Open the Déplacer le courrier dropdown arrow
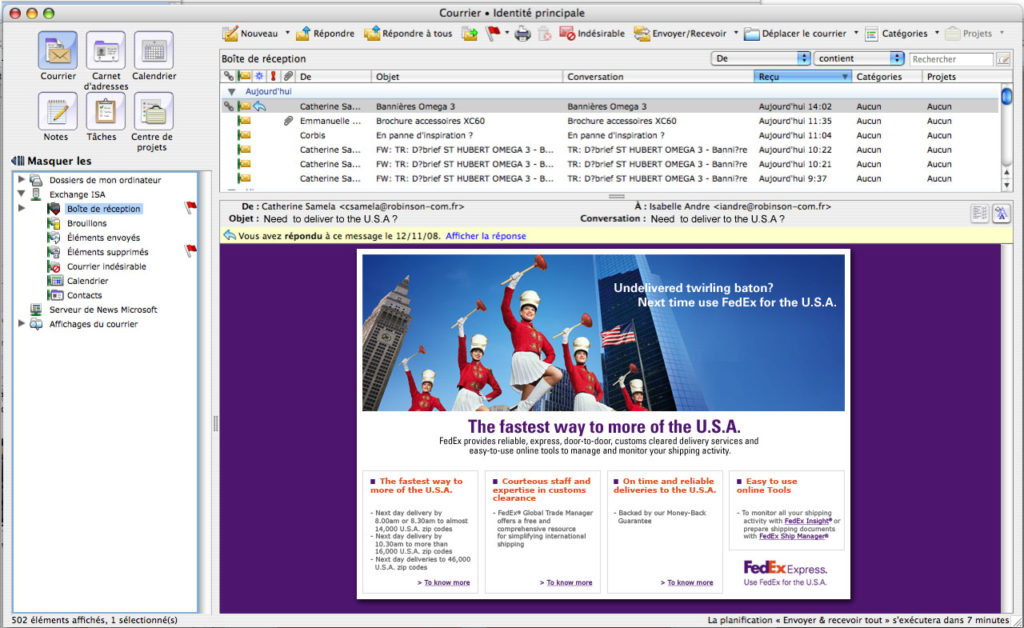Screen dimensions: 1024x628 856,33
